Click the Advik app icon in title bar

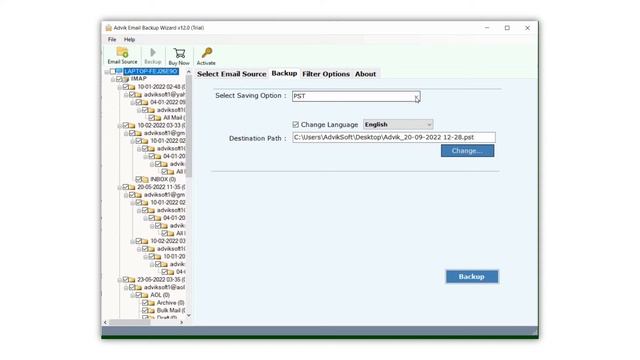pos(109,28)
